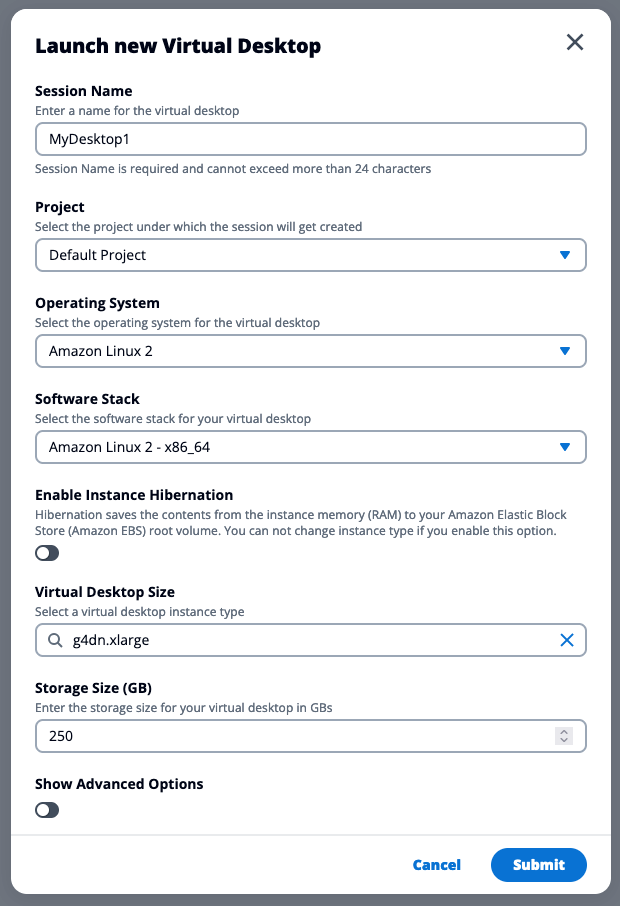This screenshot has height=906, width=620.
Task: Open the Project dropdown showing Default Project
Action: 300,255
